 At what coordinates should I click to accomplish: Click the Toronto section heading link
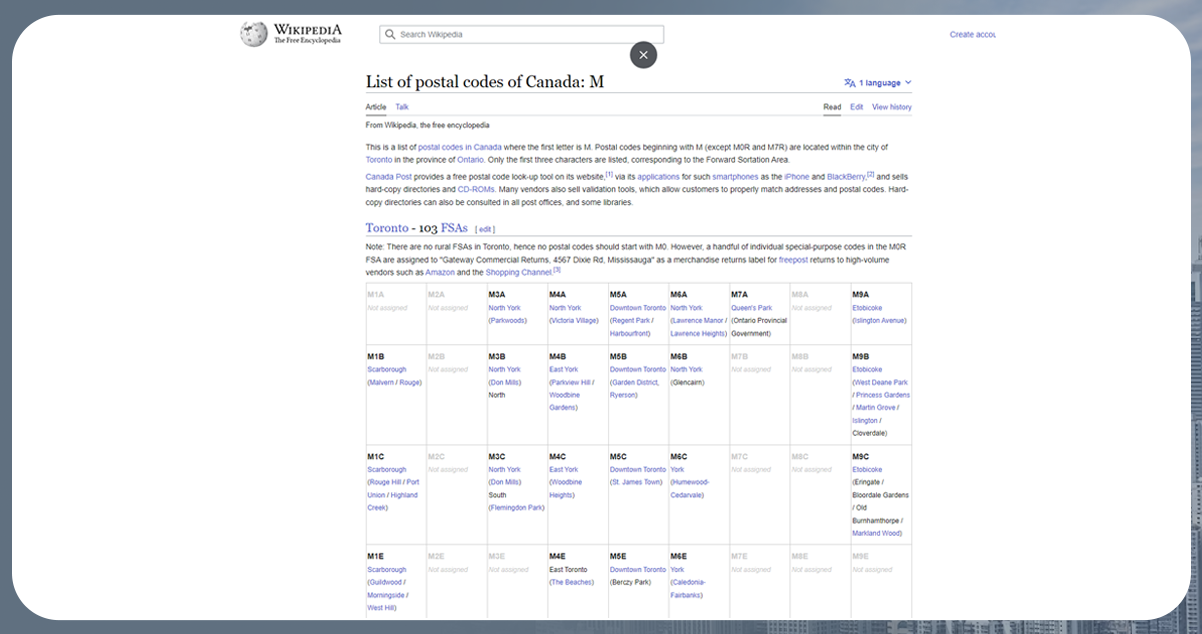pos(387,228)
